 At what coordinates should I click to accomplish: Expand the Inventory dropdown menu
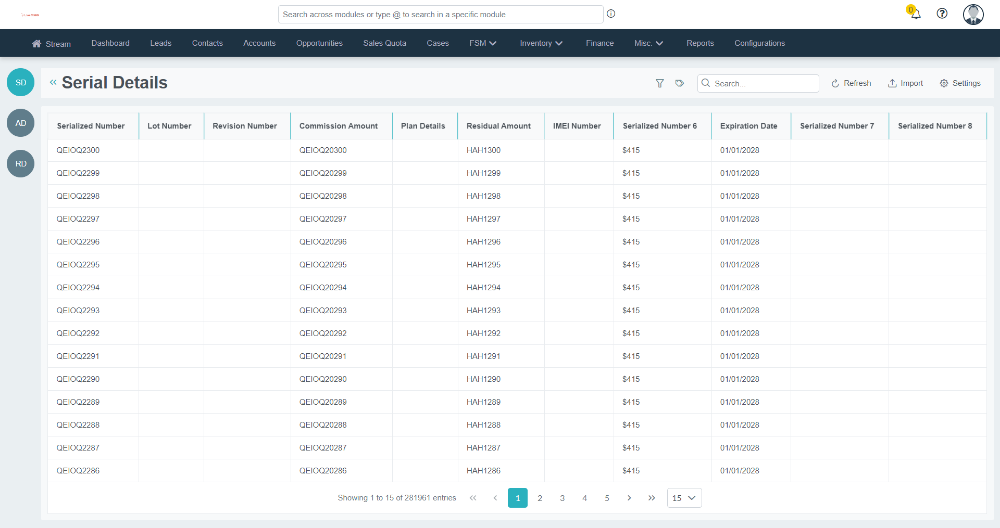click(x=541, y=44)
